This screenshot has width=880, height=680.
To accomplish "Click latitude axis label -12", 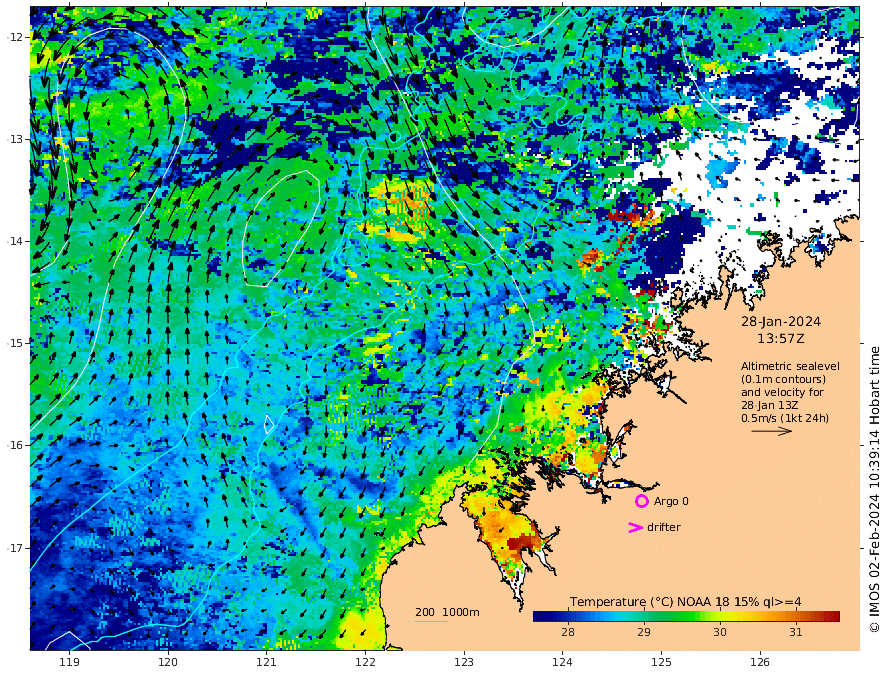I will pyautogui.click(x=15, y=37).
